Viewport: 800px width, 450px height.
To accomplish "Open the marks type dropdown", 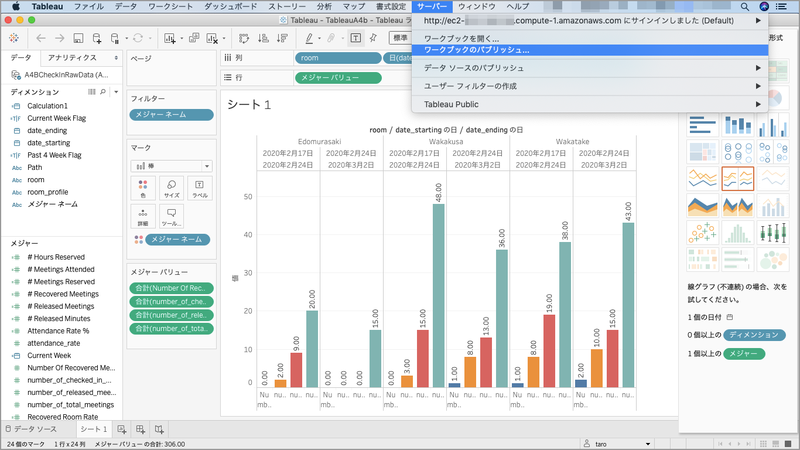I will [x=171, y=166].
